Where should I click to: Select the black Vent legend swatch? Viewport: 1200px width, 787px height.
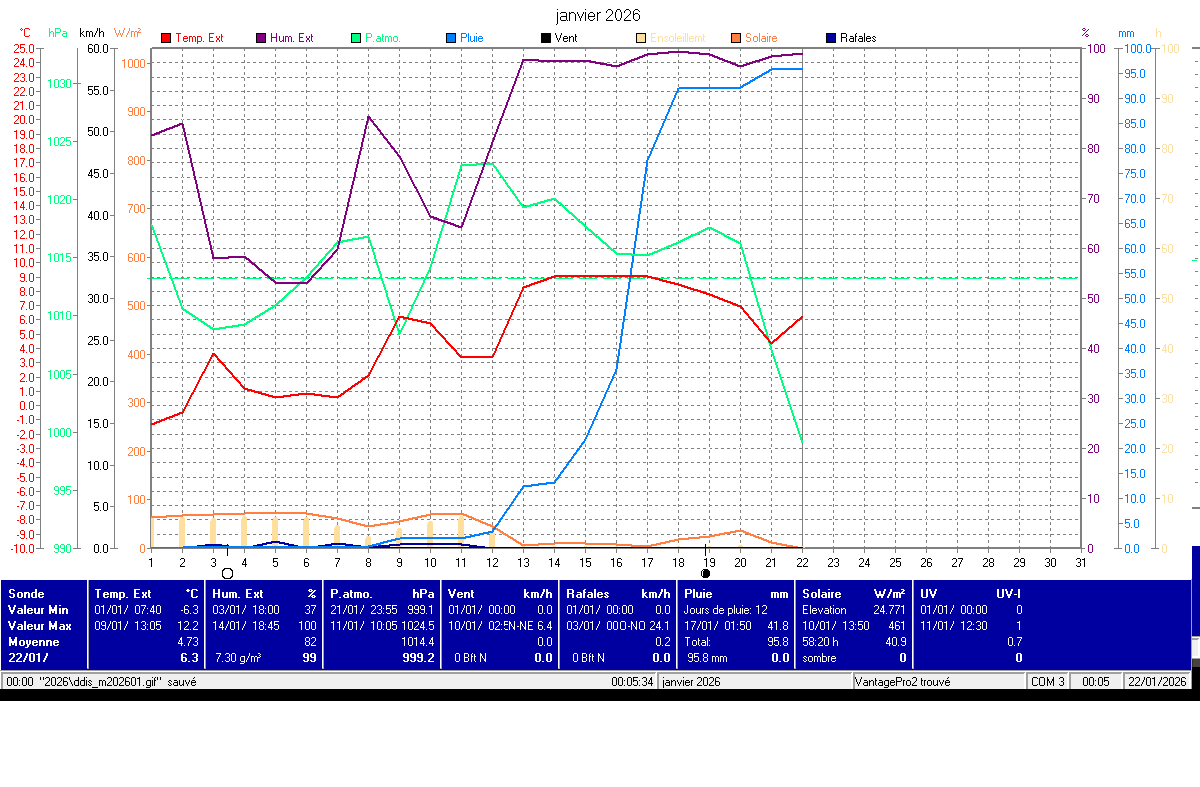(x=545, y=38)
